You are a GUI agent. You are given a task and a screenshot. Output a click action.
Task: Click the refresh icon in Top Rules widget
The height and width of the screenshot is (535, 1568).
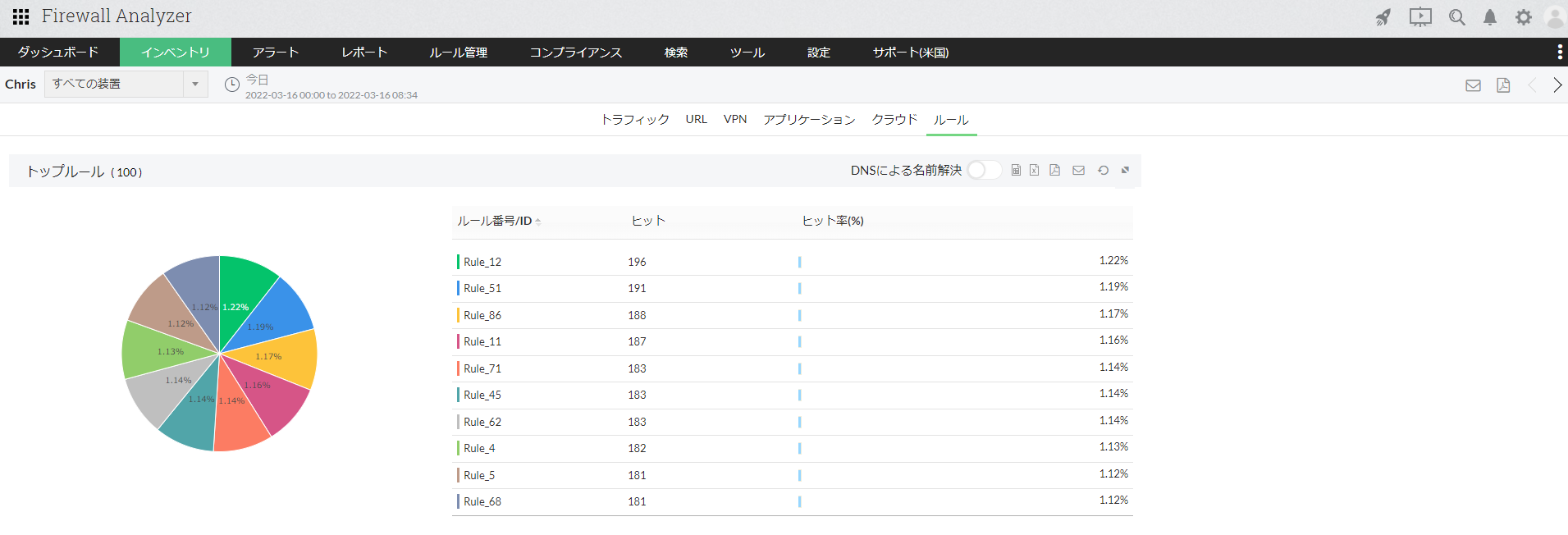(x=1104, y=170)
